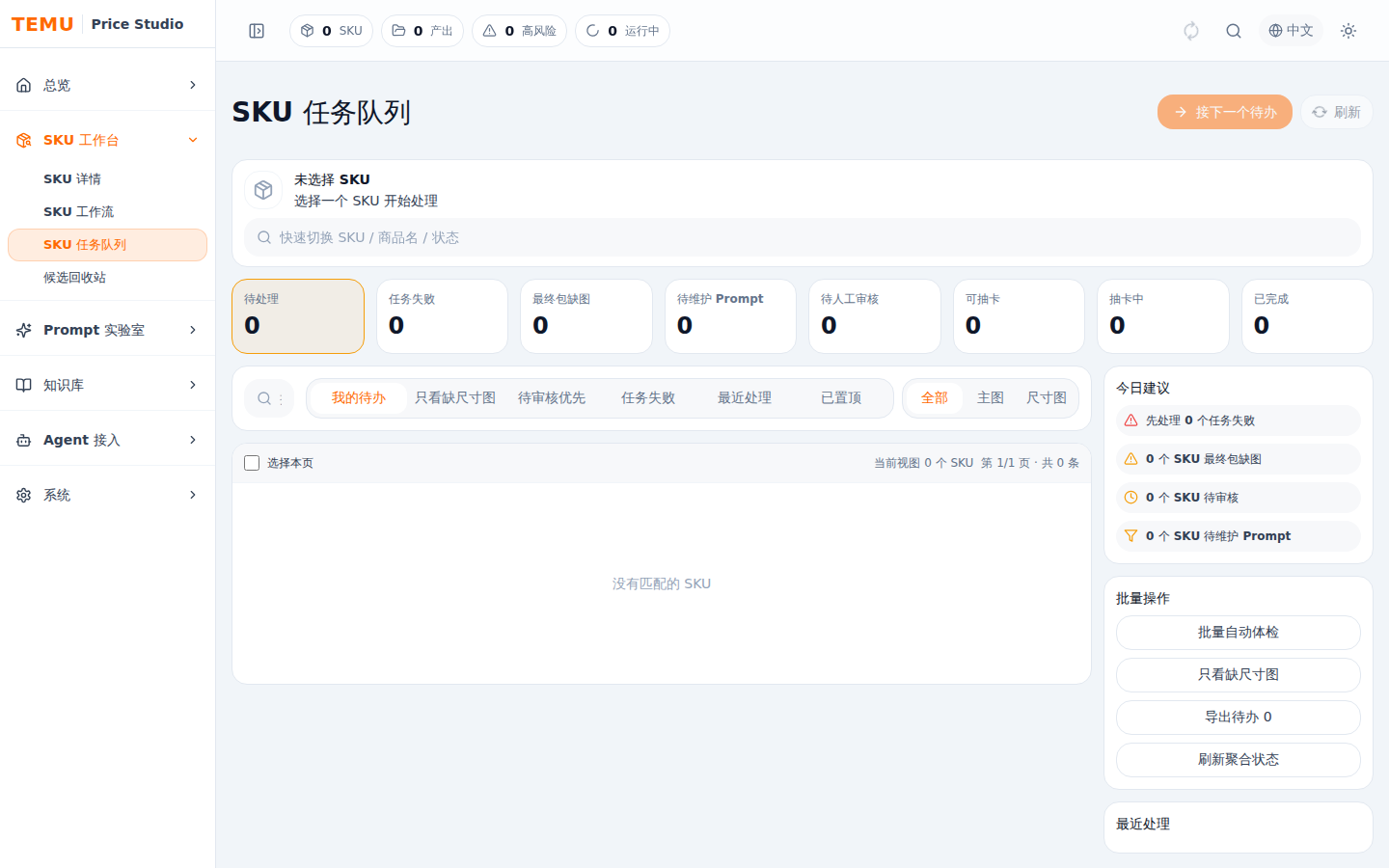Click the 未选择 SKU box icon

(x=263, y=190)
